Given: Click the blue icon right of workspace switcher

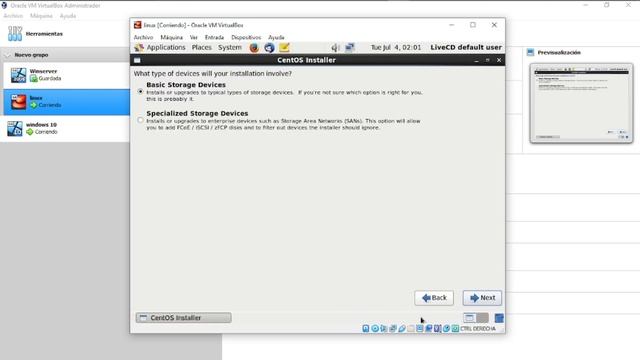Looking at the screenshot, I should (499, 318).
